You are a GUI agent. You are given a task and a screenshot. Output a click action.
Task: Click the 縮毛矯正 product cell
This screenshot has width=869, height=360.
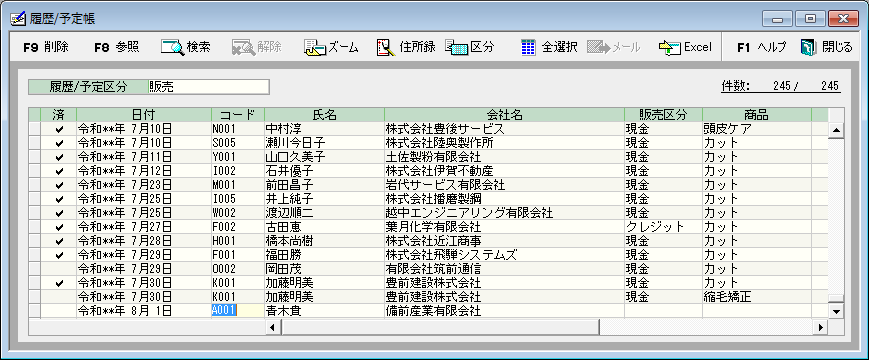click(x=756, y=297)
